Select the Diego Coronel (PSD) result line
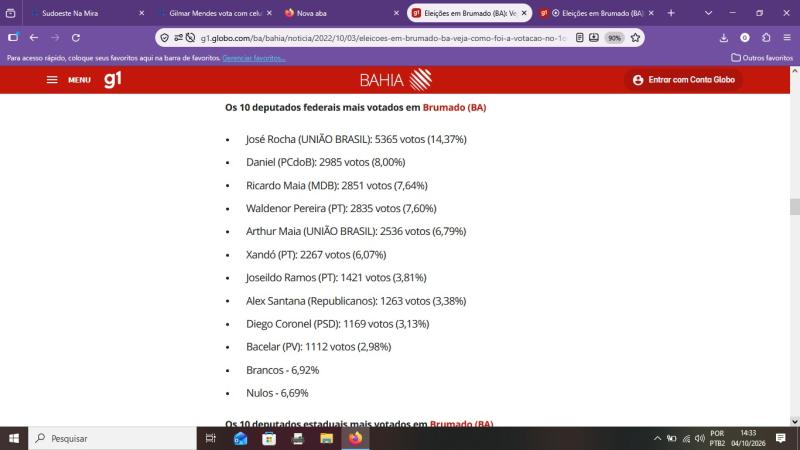 337,324
